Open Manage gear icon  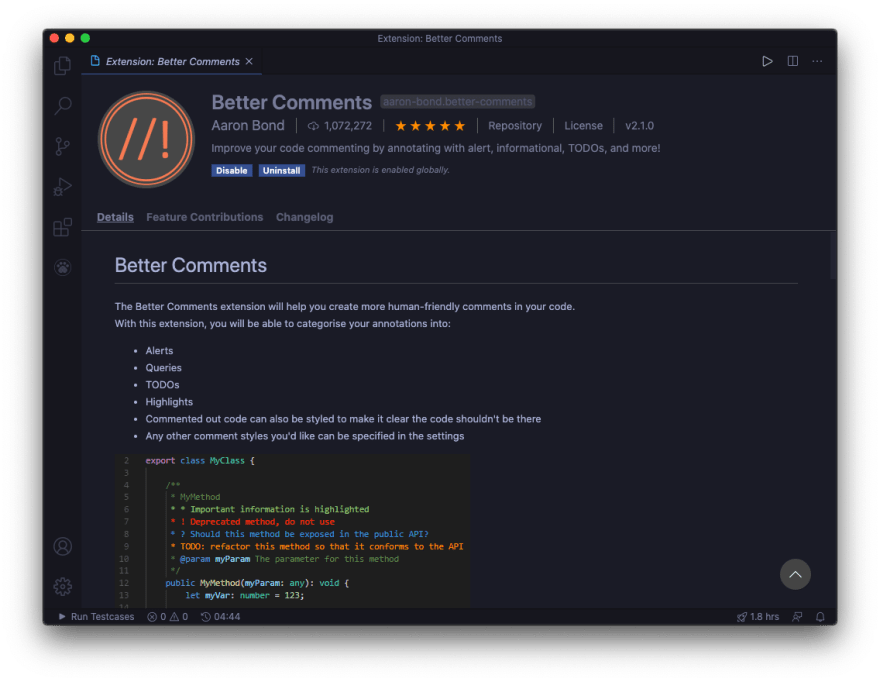(x=62, y=587)
